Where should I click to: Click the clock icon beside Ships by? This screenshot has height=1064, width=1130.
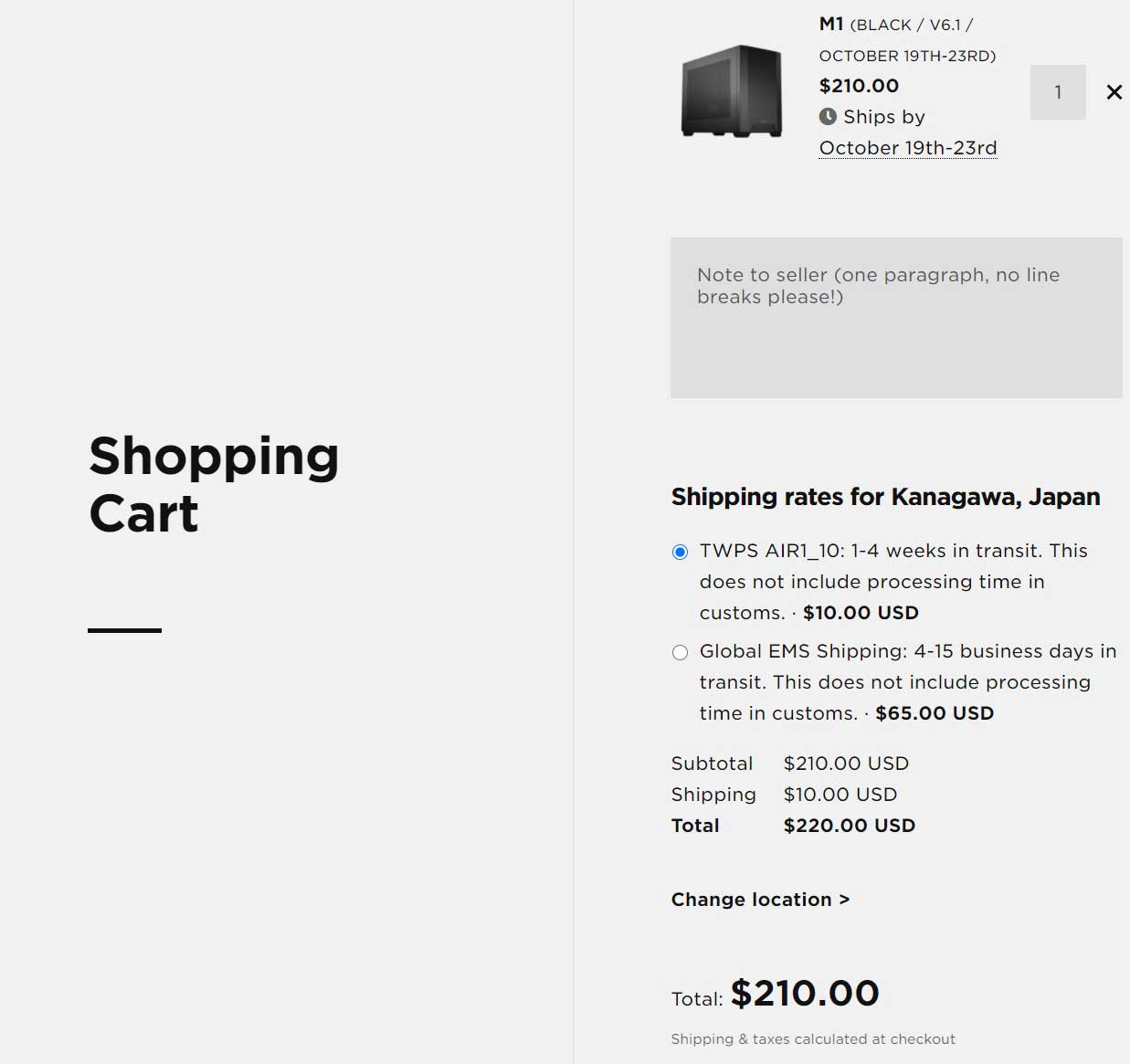(828, 117)
